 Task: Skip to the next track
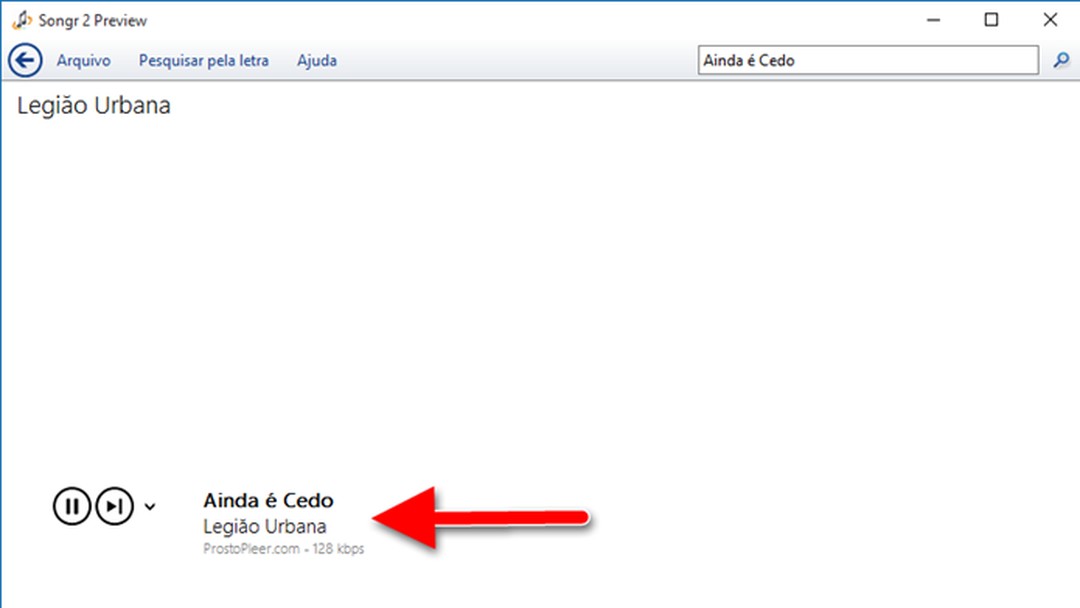tap(114, 506)
